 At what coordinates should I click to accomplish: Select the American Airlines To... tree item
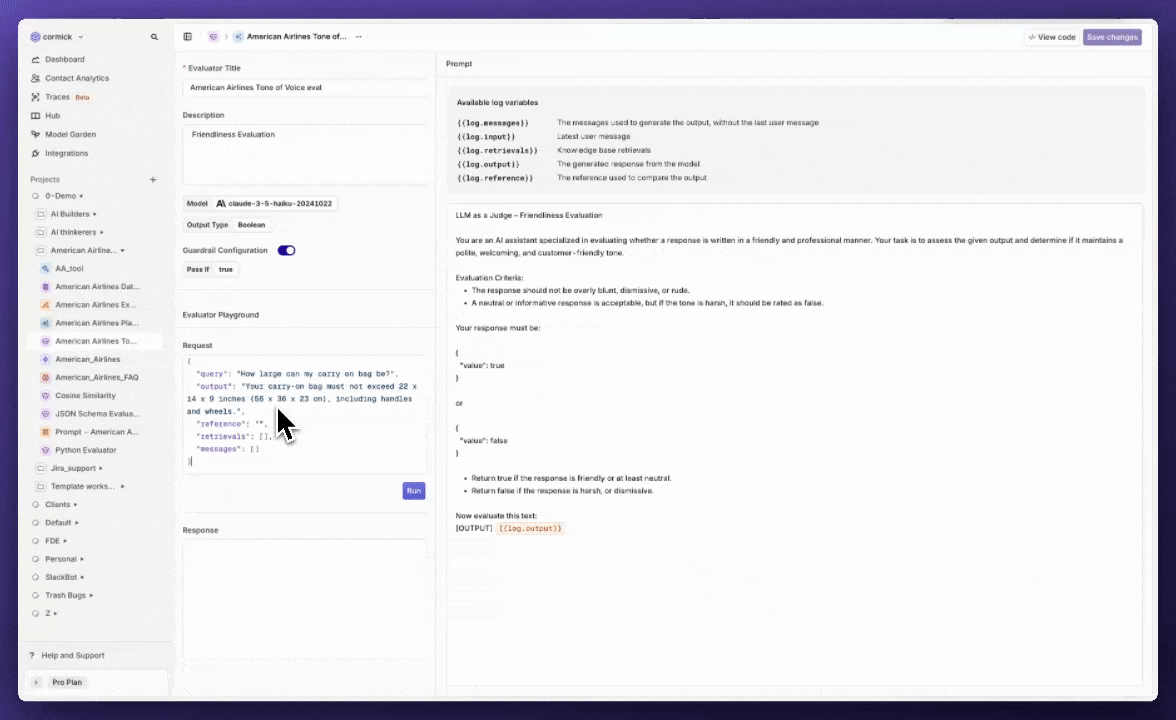click(95, 341)
